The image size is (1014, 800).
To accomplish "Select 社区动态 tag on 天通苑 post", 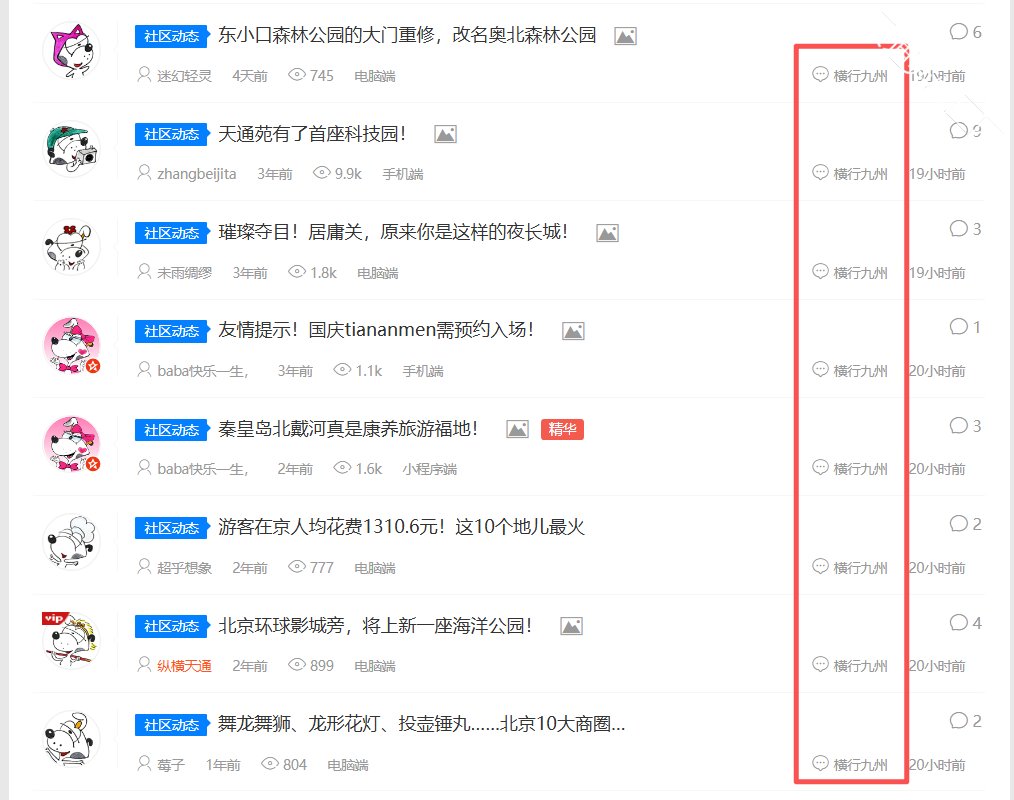I will click(x=171, y=135).
